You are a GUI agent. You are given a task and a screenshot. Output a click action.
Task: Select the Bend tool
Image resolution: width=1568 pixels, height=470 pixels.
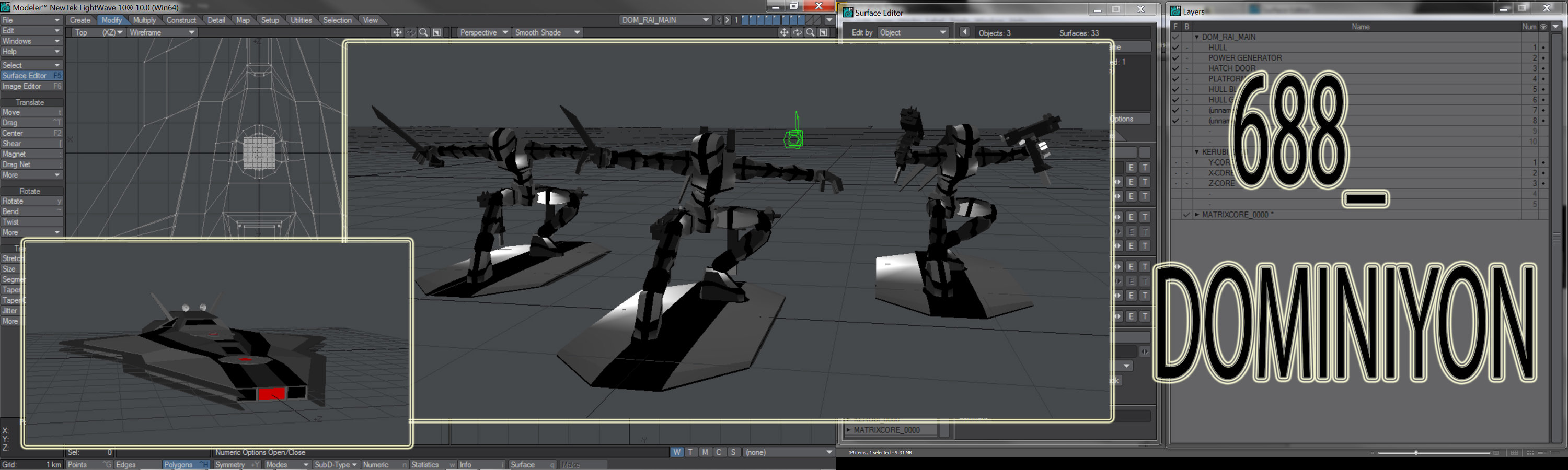pyautogui.click(x=32, y=211)
